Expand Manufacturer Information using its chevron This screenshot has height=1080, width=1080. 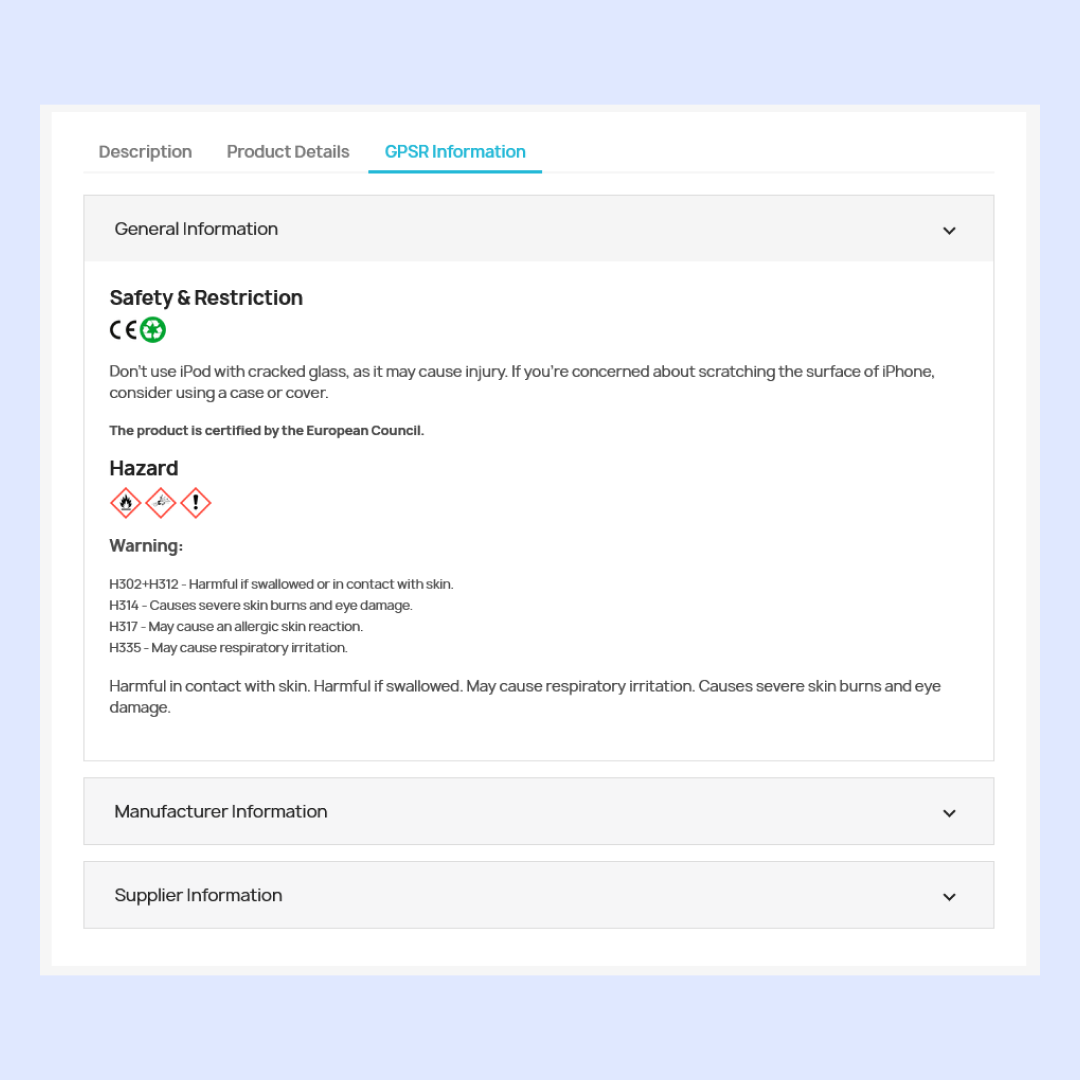coord(949,813)
